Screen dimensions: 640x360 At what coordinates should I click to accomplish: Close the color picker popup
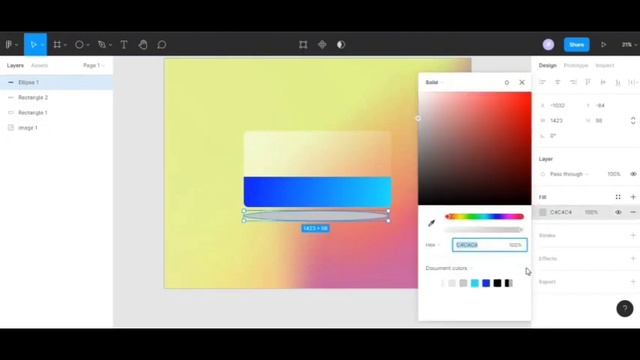tap(522, 82)
